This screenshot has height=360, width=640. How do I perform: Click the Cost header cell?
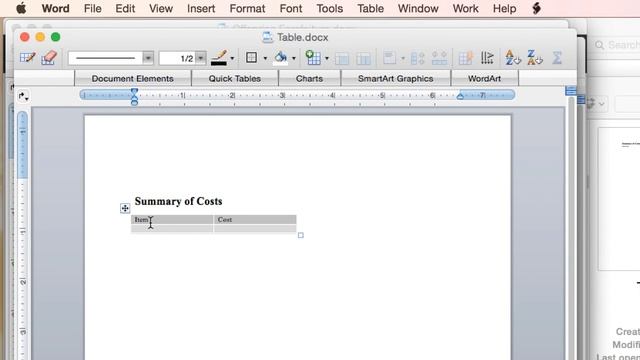tap(255, 220)
